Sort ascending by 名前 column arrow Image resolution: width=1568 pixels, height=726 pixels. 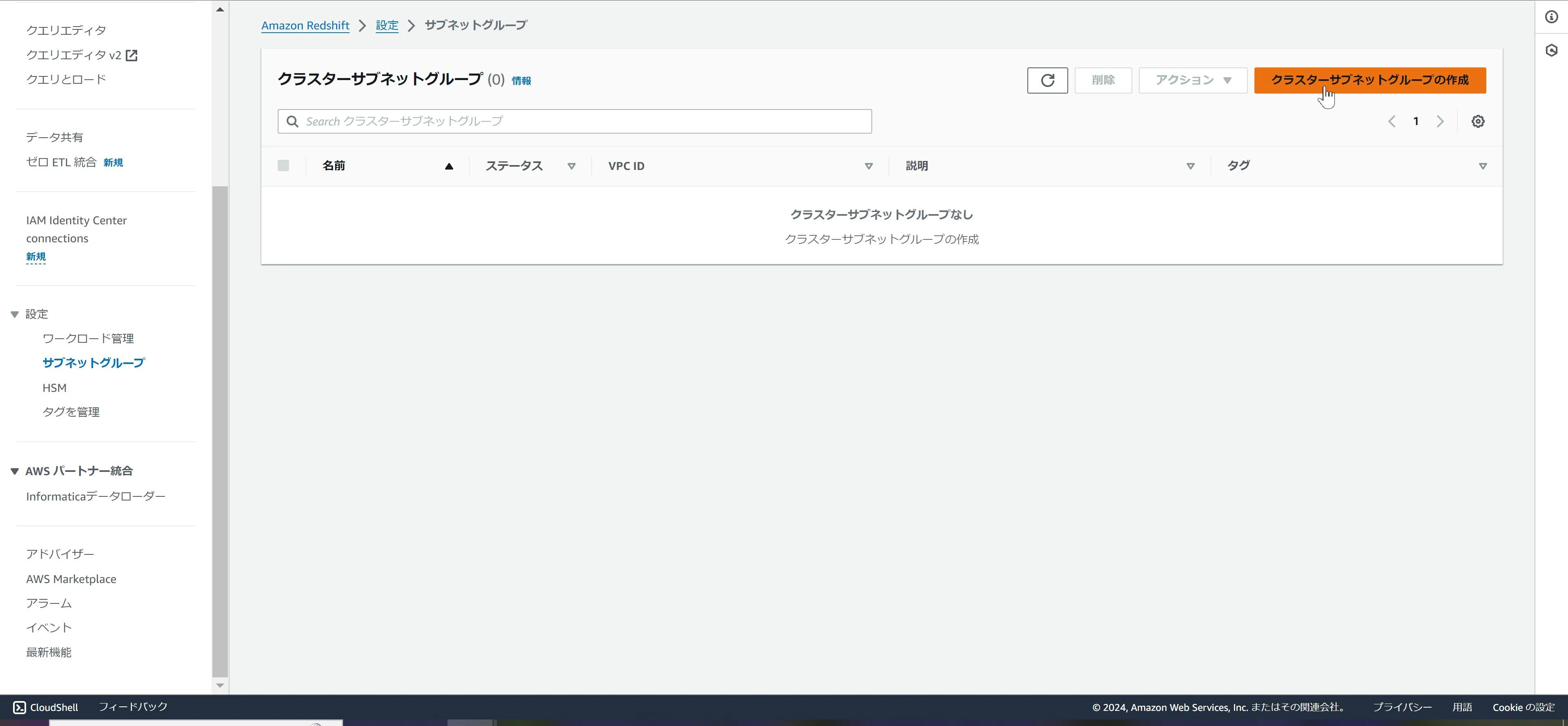[449, 165]
